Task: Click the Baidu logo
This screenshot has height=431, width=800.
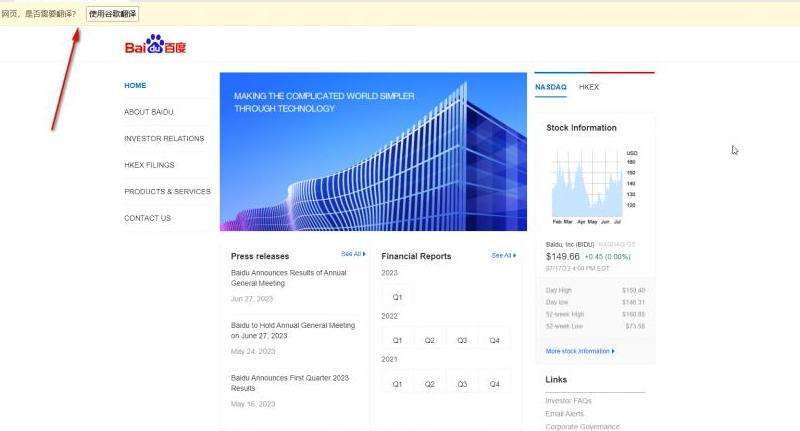Action: click(155, 44)
